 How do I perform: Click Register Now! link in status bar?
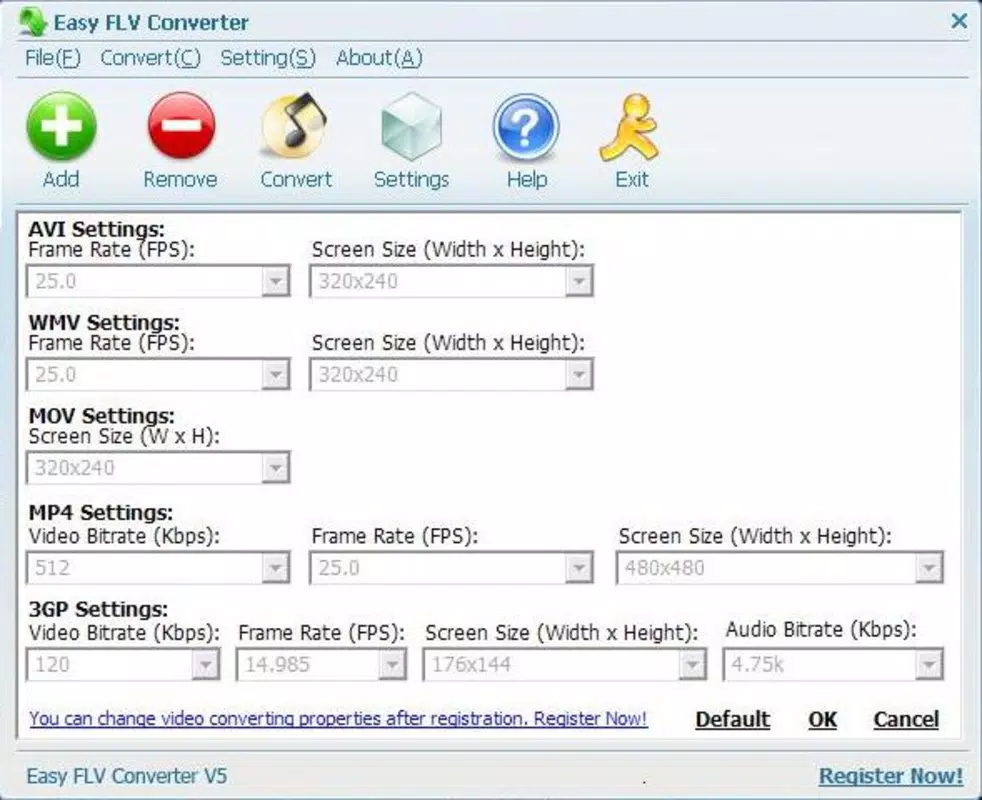[x=891, y=776]
